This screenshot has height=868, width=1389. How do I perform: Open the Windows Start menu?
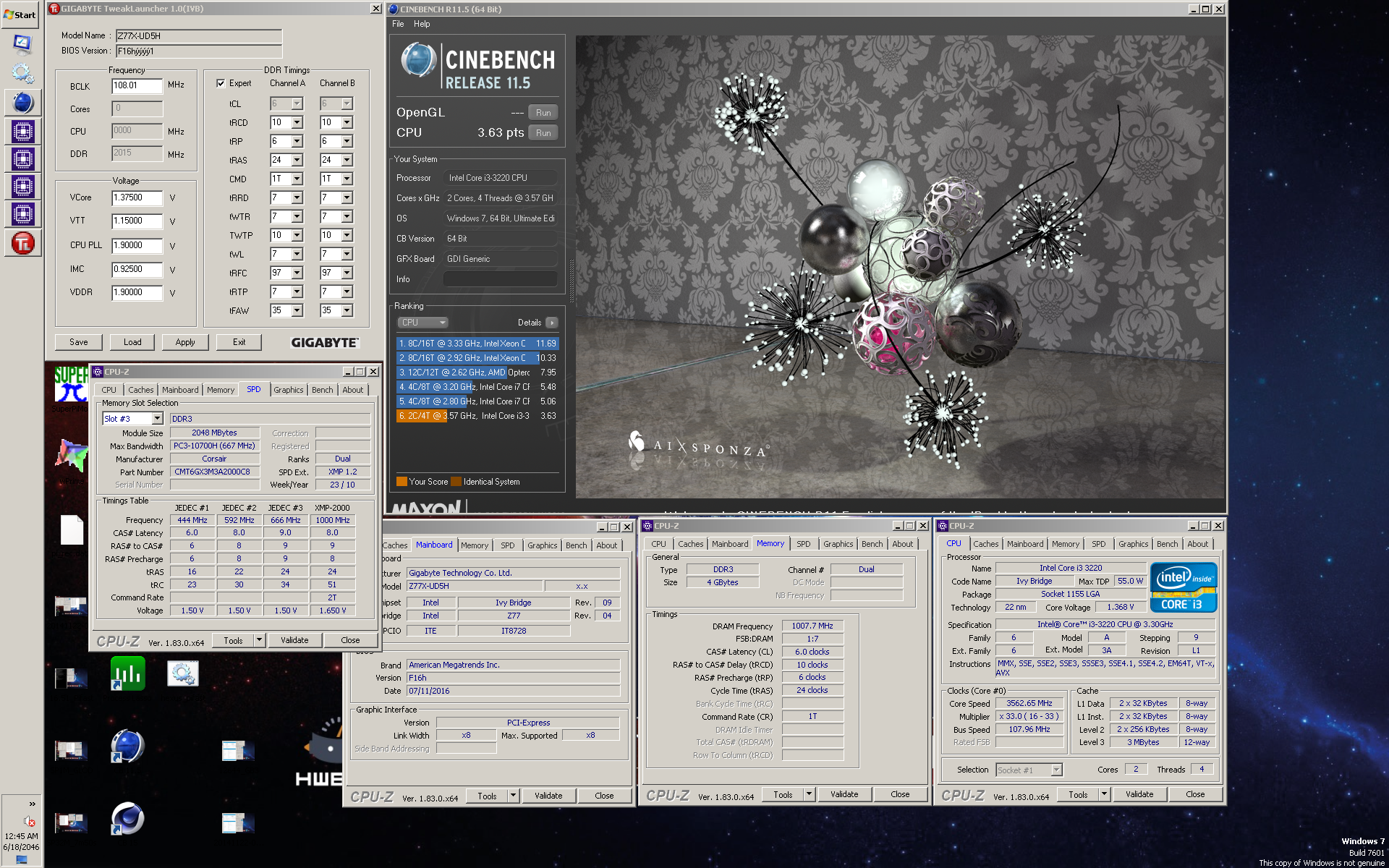click(x=20, y=14)
